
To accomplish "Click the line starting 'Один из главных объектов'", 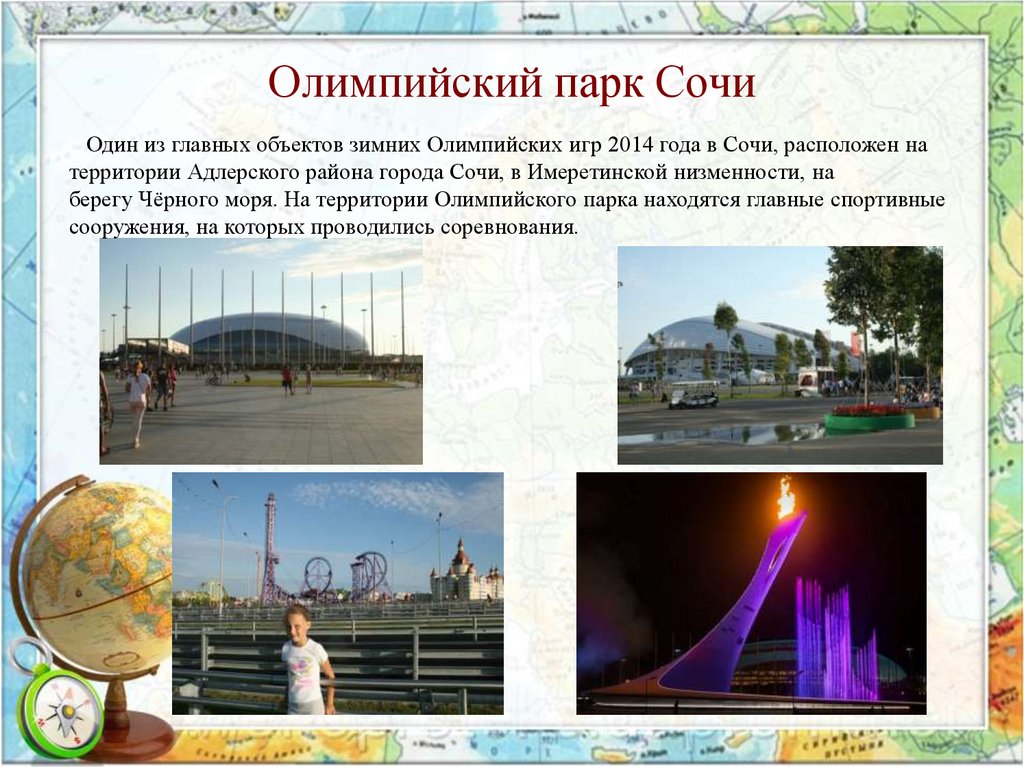I will click(507, 145).
